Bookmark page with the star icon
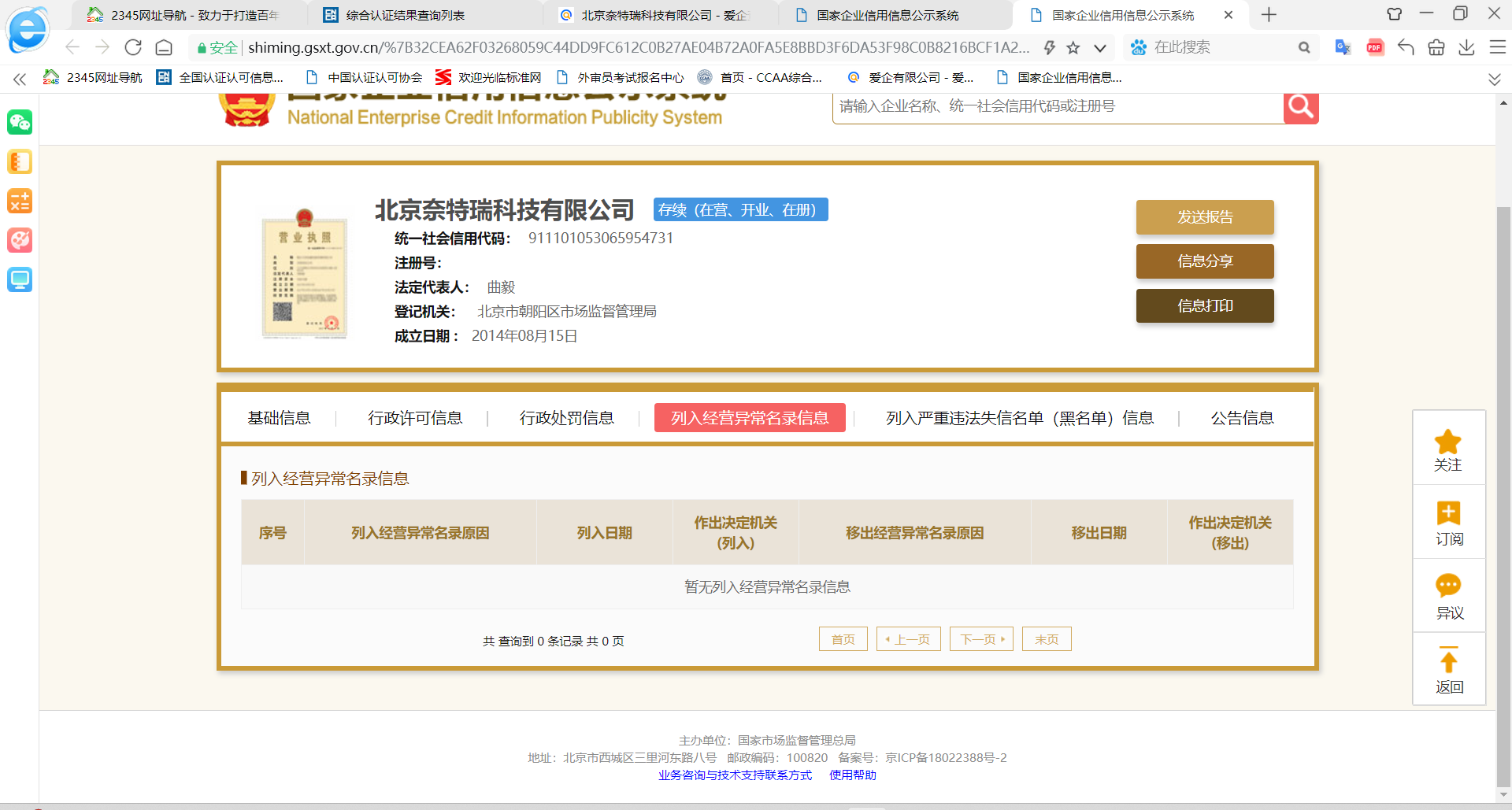Screen dimensions: 1512x810 [x=1073, y=48]
